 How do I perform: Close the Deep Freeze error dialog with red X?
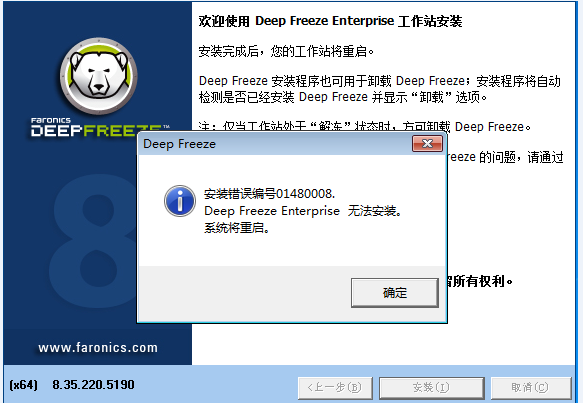click(428, 144)
